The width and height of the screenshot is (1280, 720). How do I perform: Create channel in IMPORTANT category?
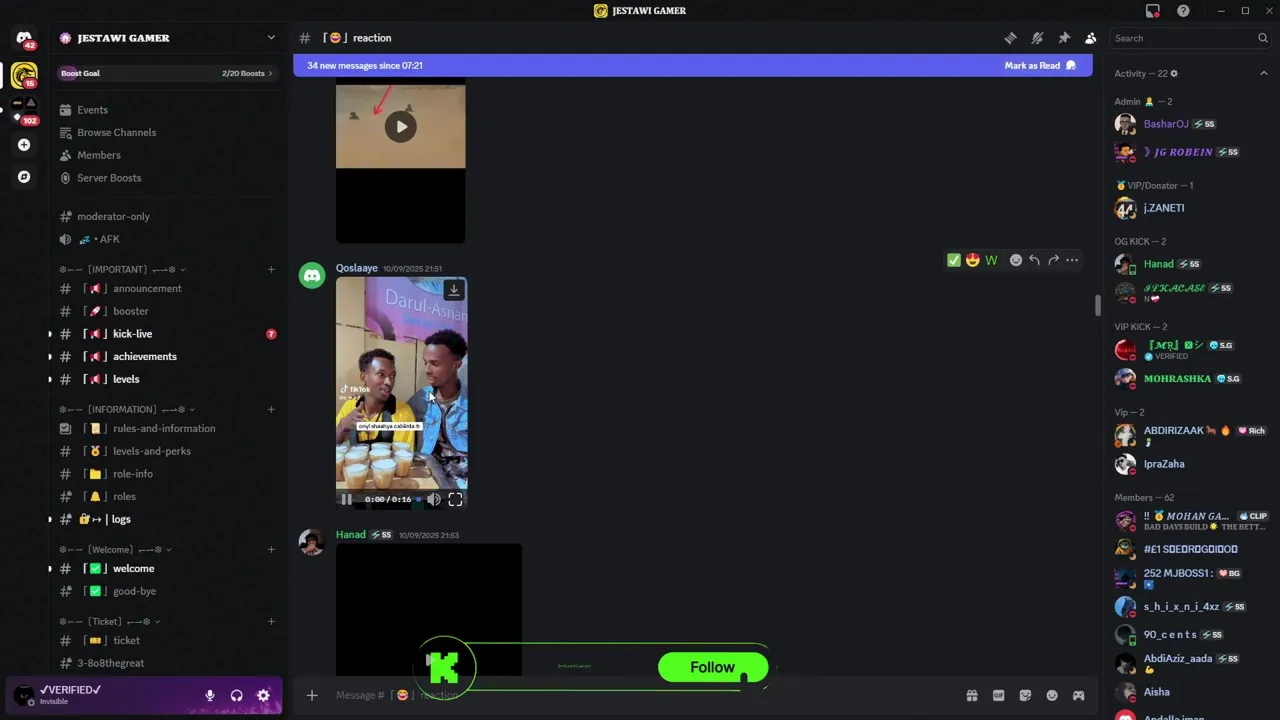[x=271, y=269]
